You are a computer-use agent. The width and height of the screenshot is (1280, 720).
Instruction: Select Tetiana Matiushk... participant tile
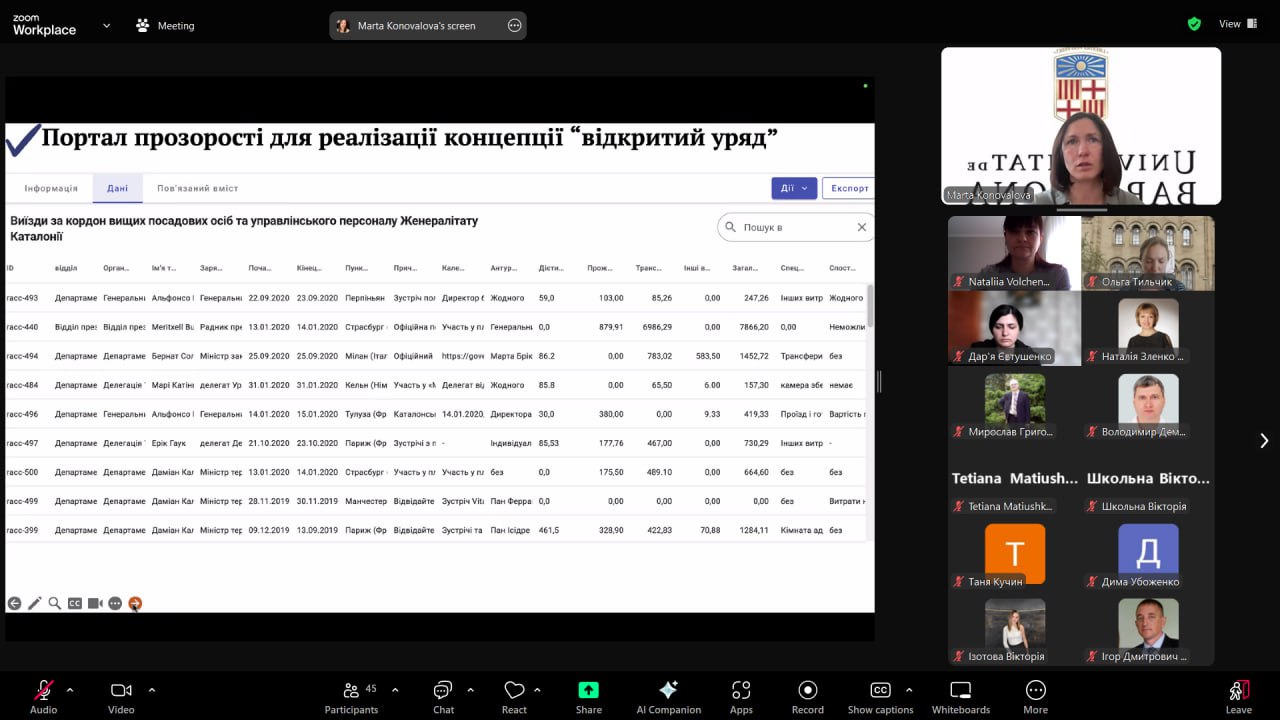point(1014,478)
